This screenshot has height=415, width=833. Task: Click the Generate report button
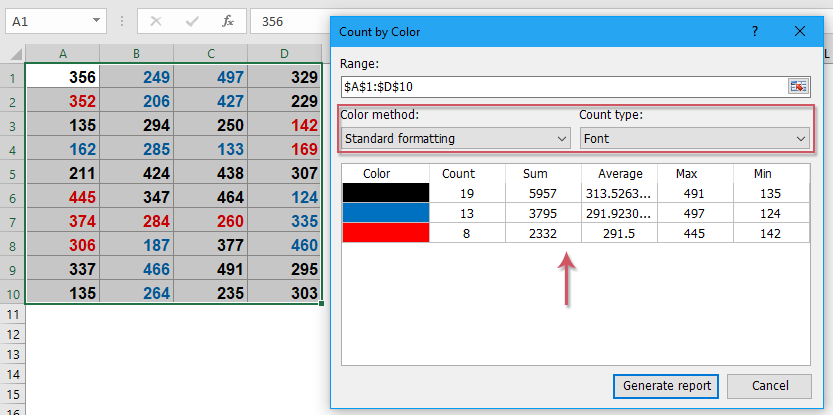[x=666, y=386]
